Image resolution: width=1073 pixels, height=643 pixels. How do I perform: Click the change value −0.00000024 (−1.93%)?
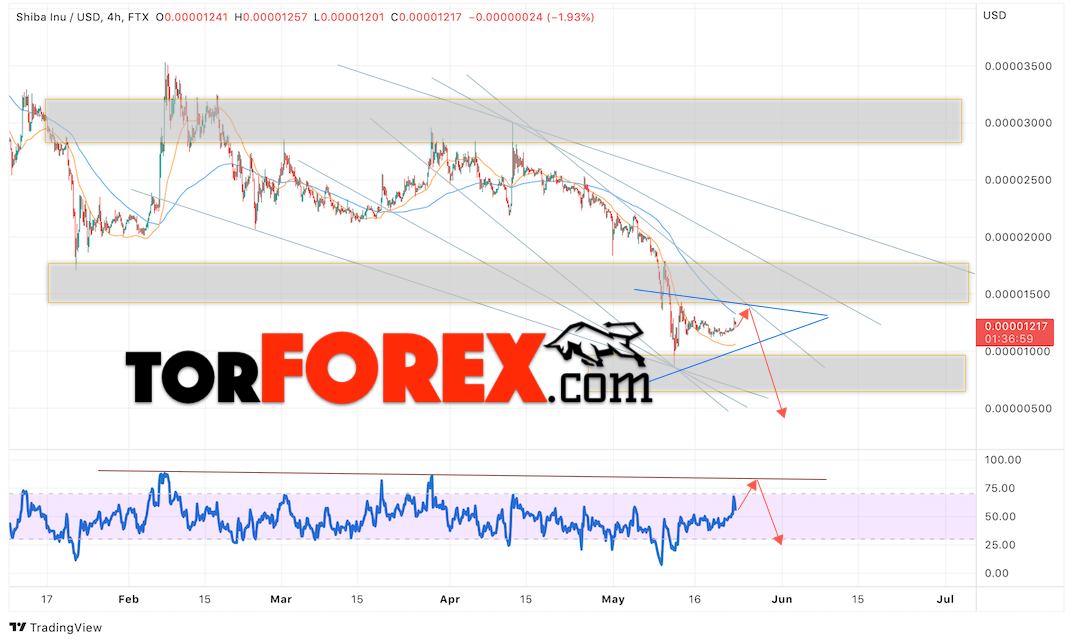pos(532,17)
